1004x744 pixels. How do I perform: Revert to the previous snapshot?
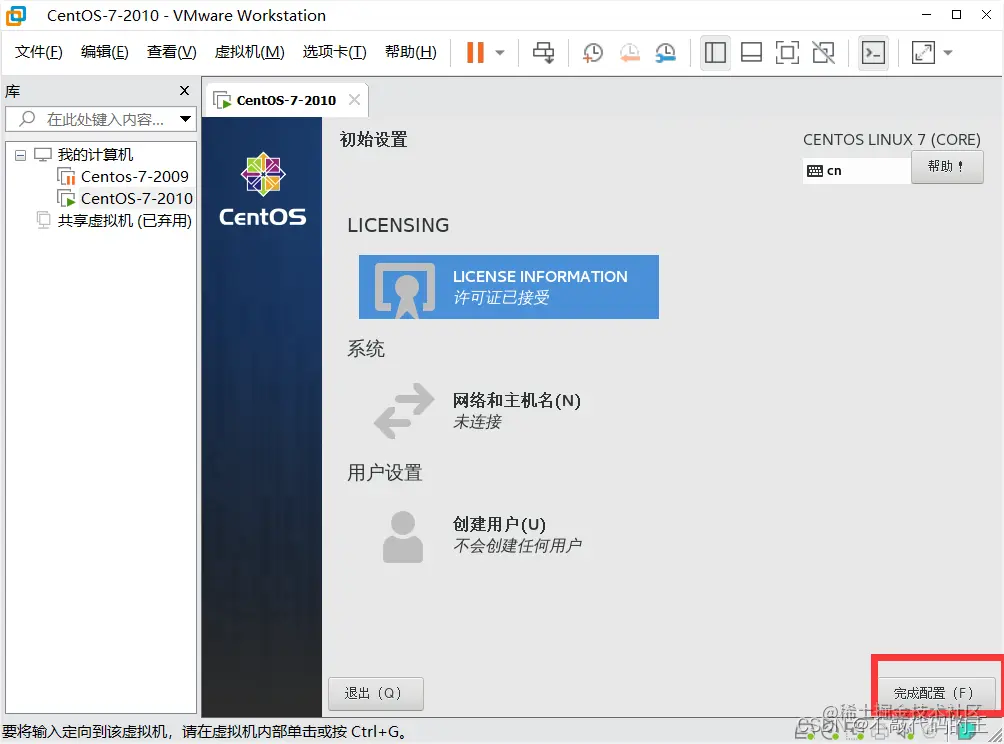(629, 53)
